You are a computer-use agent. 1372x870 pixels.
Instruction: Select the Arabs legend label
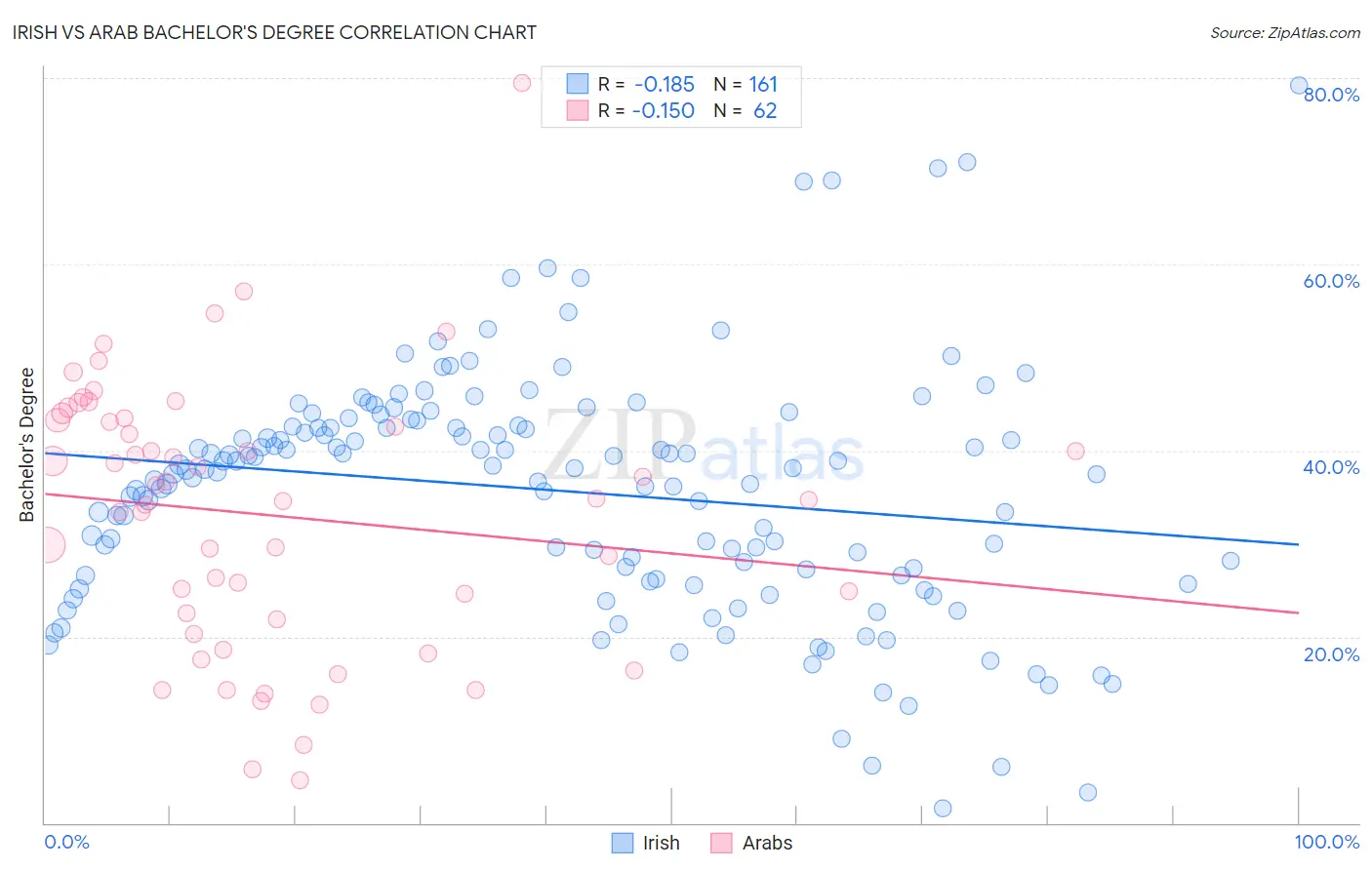point(768,843)
